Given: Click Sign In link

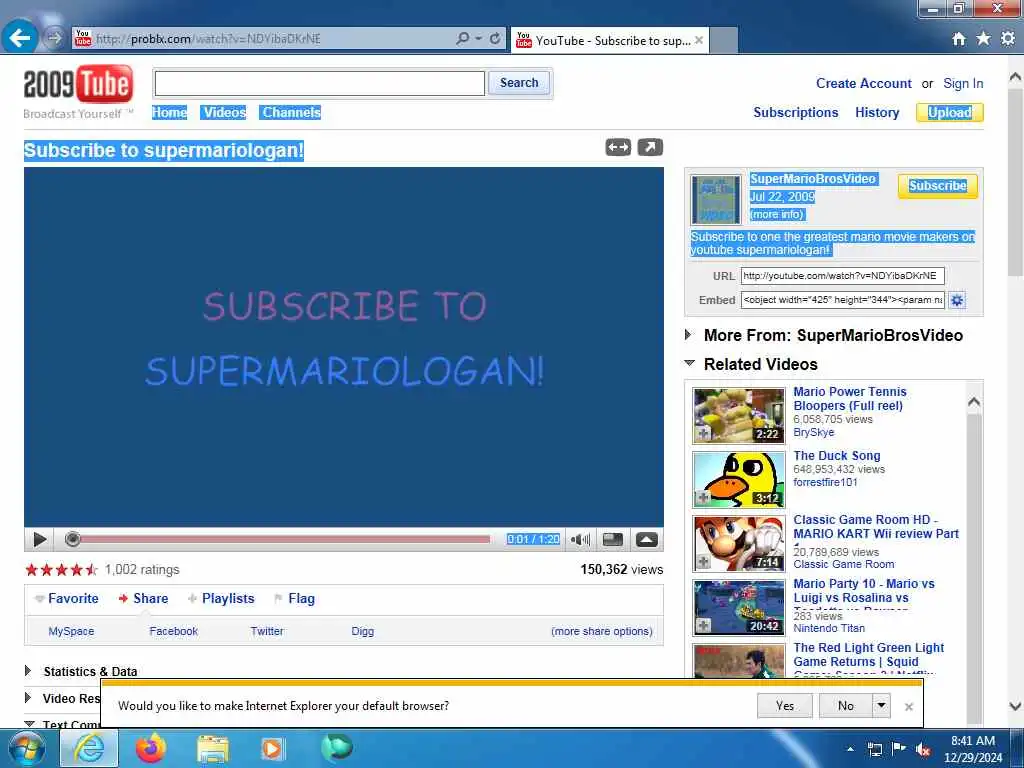Looking at the screenshot, I should click(x=963, y=84).
